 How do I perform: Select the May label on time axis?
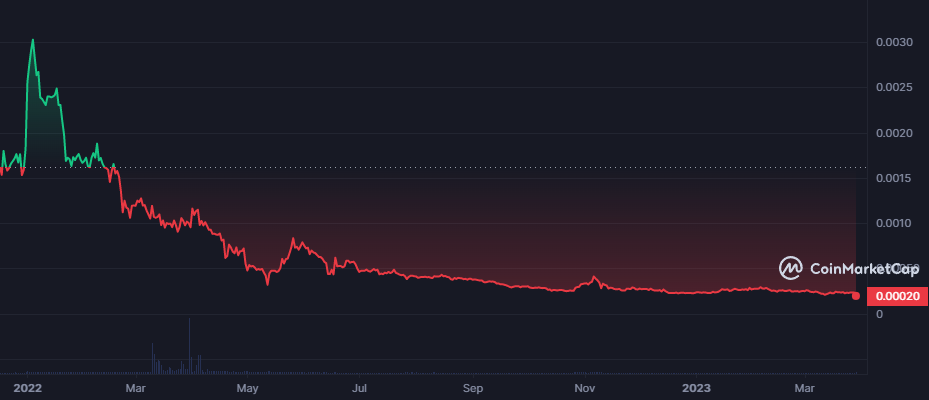(248, 385)
